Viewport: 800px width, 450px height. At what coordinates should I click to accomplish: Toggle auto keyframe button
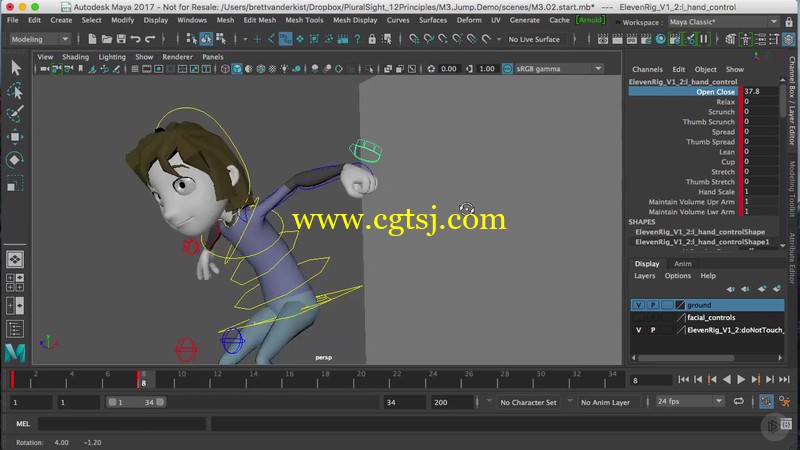coord(766,402)
